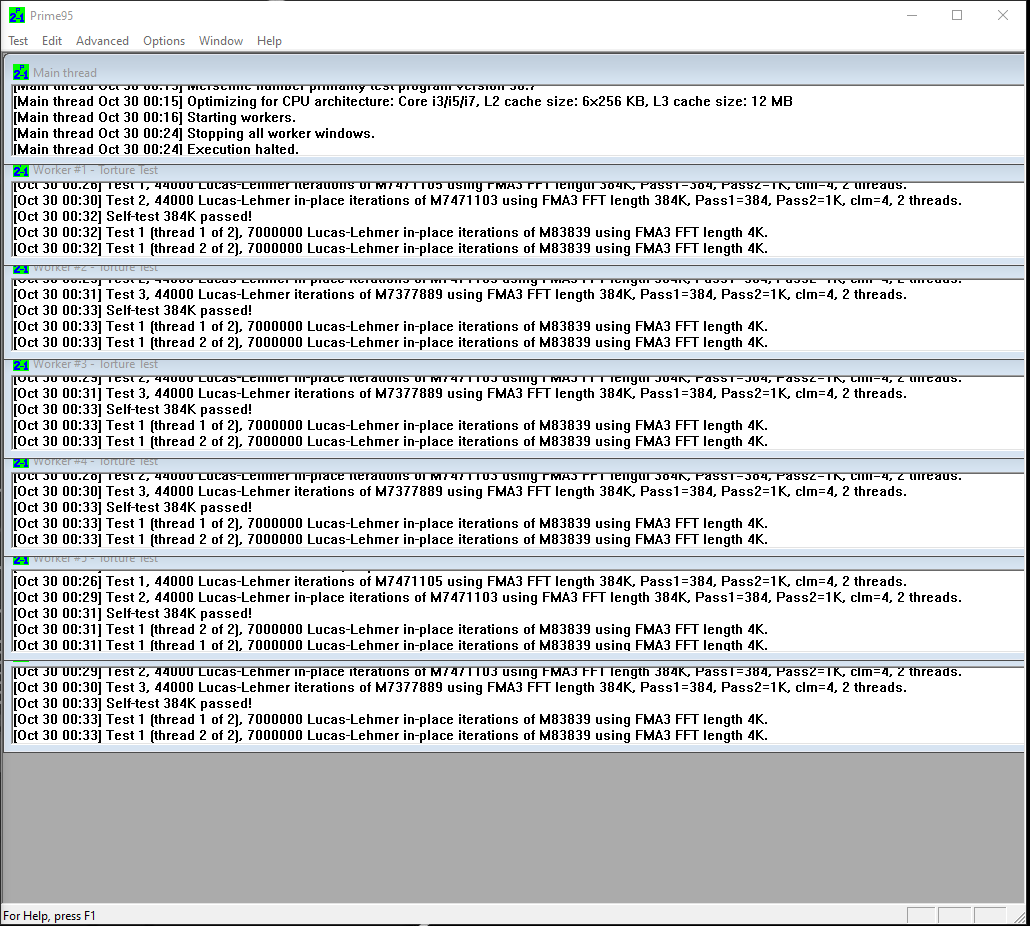The width and height of the screenshot is (1030, 926).
Task: Click the resize grip in status bar corner
Action: tap(1019, 916)
